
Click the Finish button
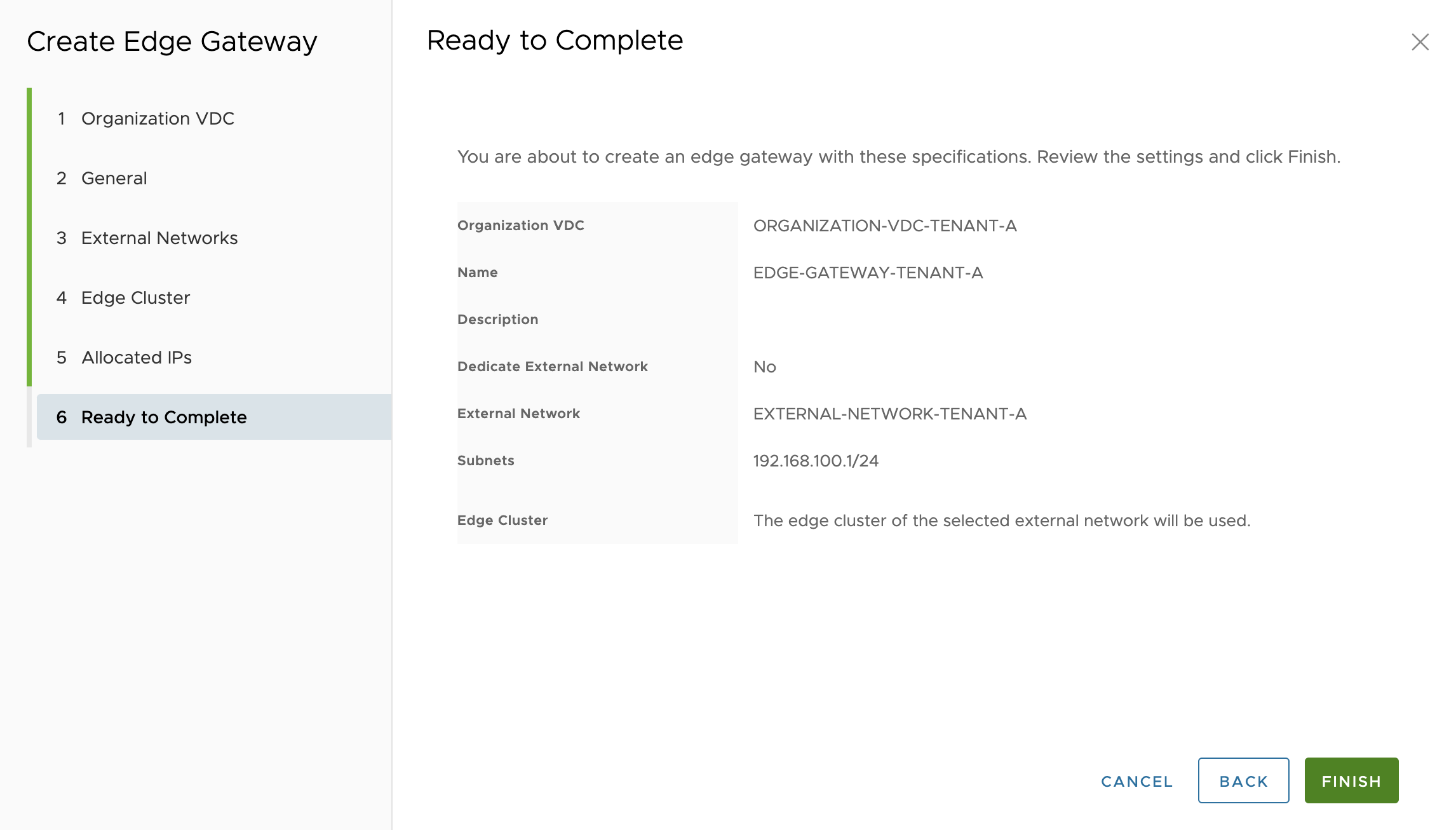(x=1351, y=780)
